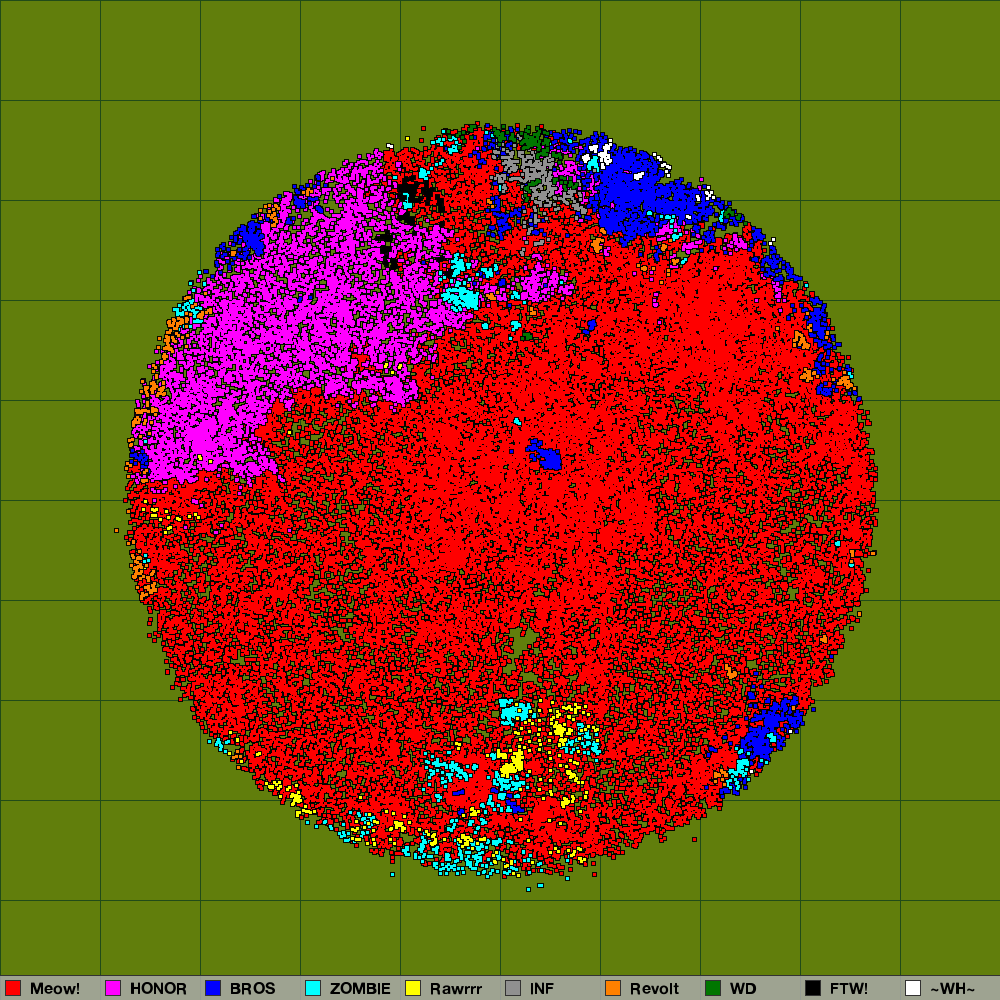Click the gray INF cluster at map top
The height and width of the screenshot is (1000, 1000).
[535, 178]
